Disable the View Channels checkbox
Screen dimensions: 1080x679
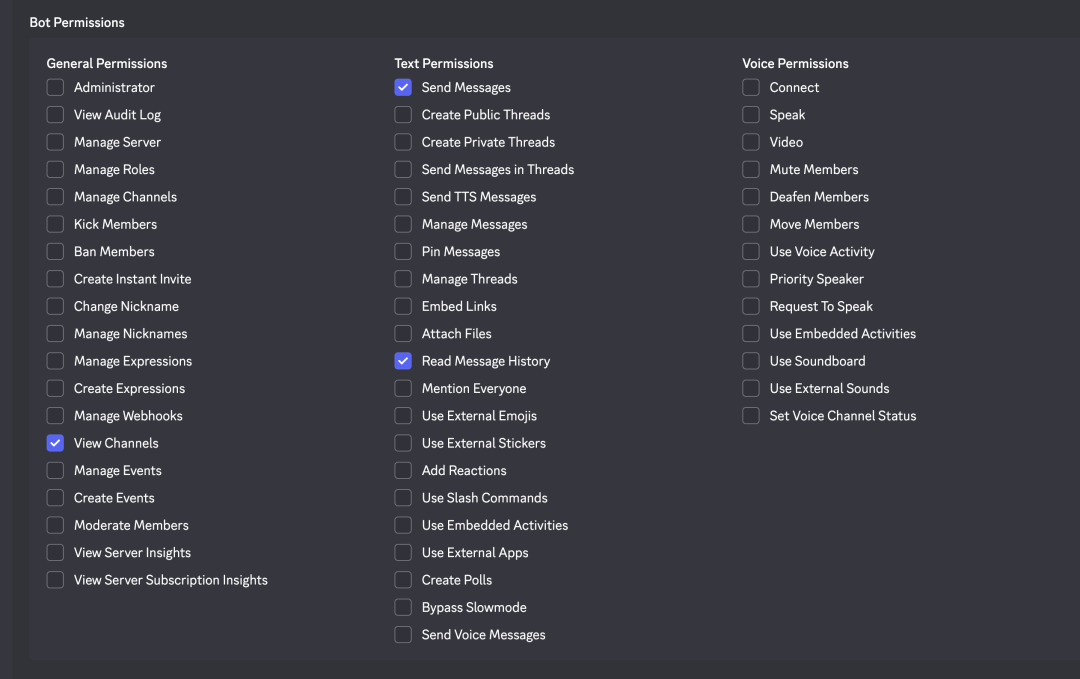[55, 443]
